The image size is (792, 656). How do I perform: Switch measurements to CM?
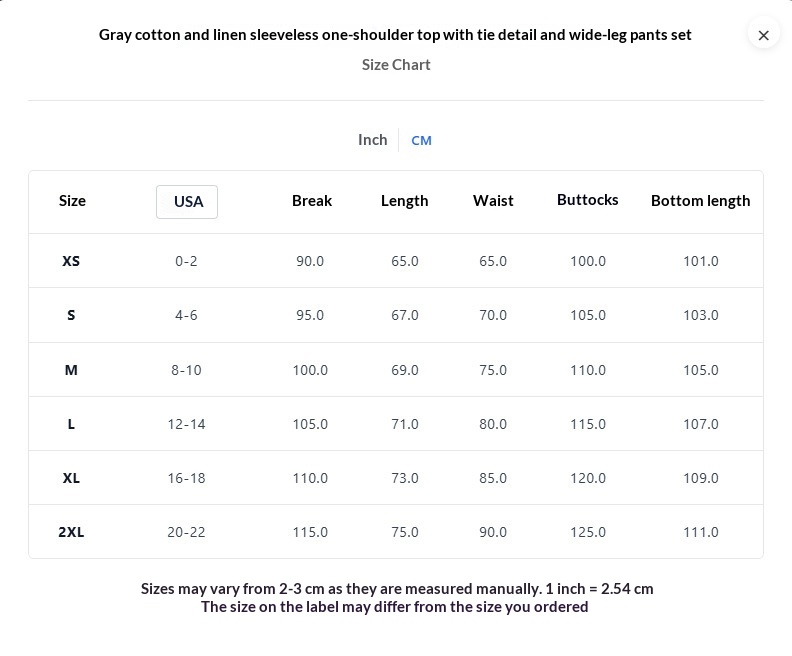click(421, 140)
